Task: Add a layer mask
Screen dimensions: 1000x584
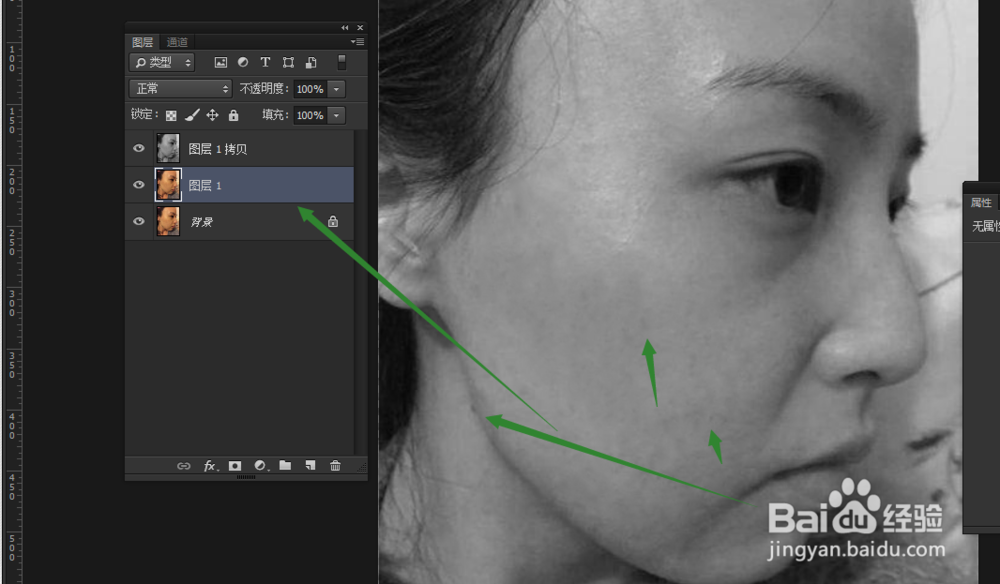Action: [x=235, y=466]
